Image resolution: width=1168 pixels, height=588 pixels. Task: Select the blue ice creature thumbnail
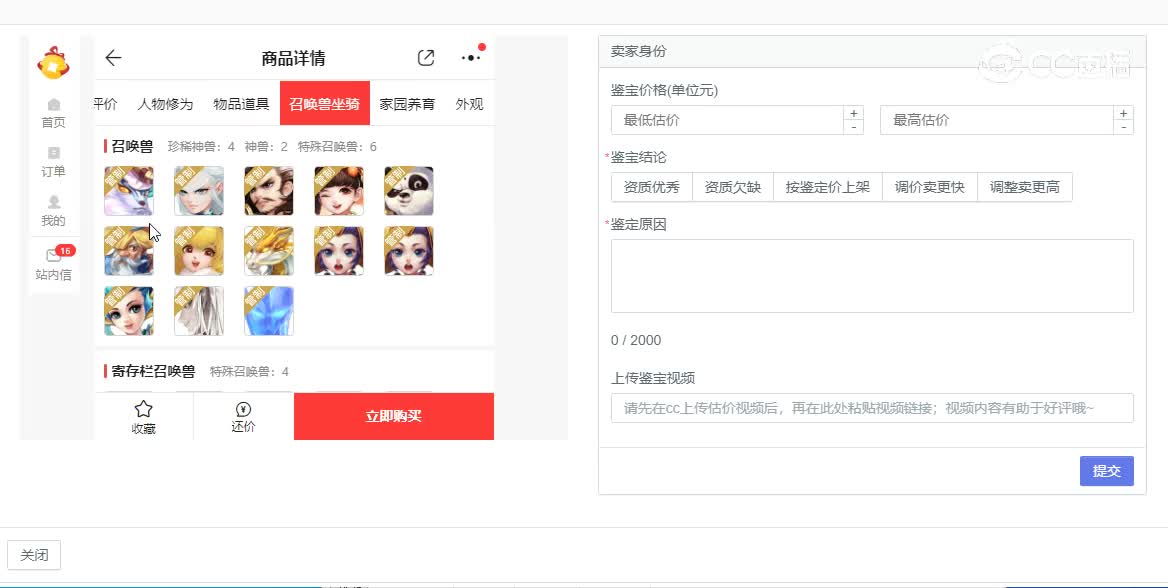tap(269, 311)
